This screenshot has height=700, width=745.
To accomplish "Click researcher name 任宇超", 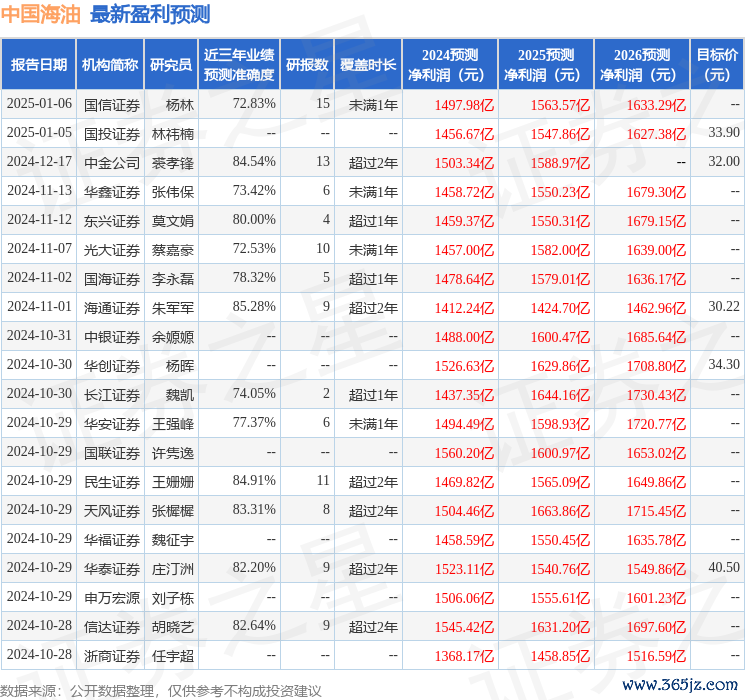I will (173, 656).
